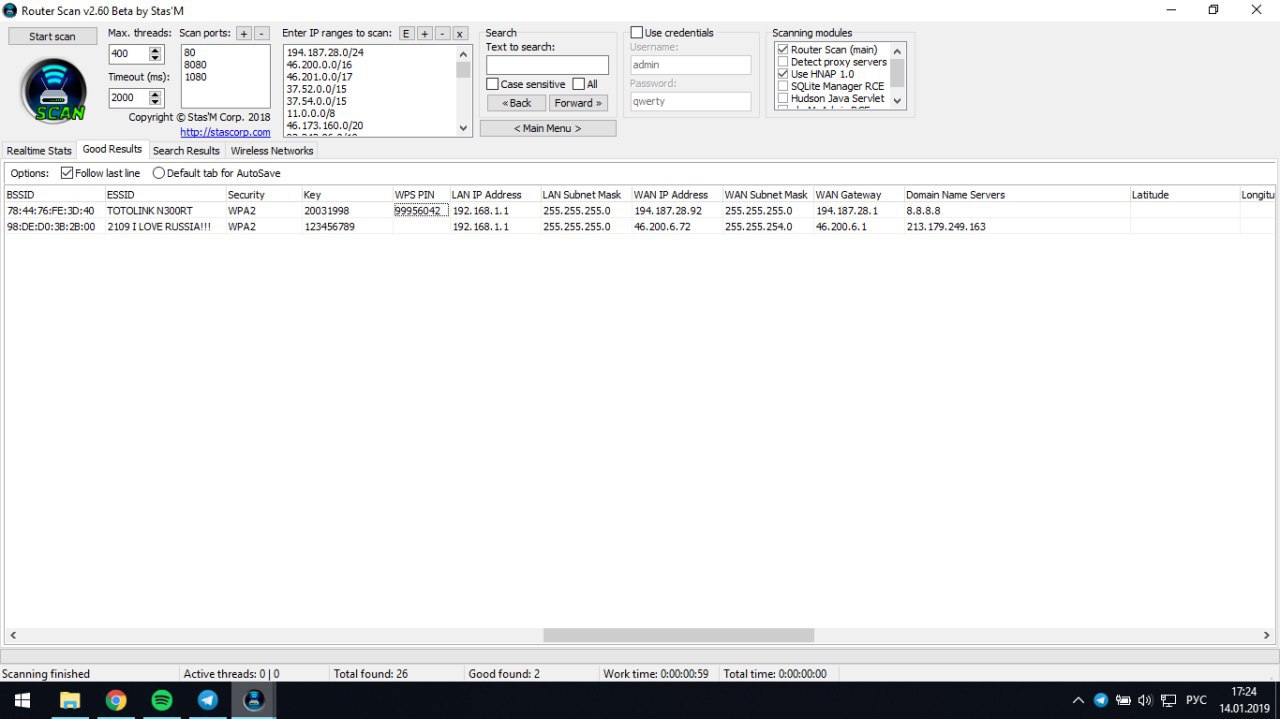This screenshot has height=719, width=1280.
Task: Toggle Case sensitive search option
Action: coord(493,84)
